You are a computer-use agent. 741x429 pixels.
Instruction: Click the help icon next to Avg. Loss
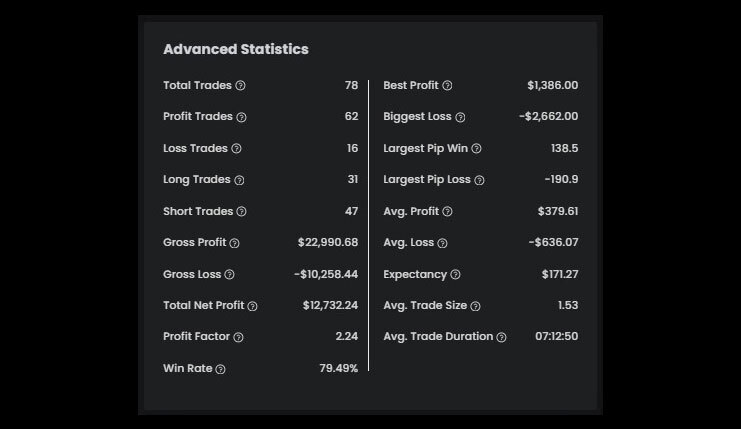click(x=442, y=243)
